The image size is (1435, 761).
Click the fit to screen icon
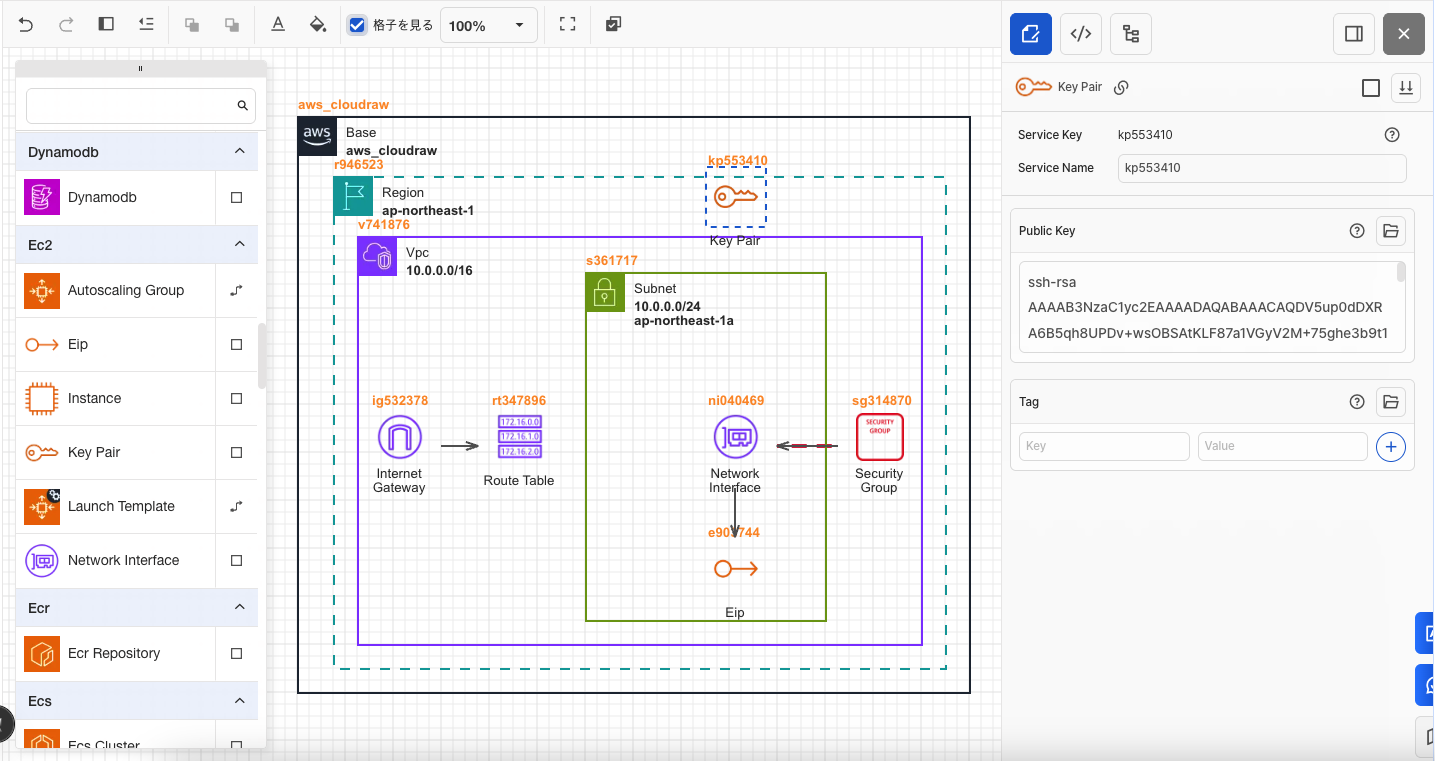click(567, 25)
